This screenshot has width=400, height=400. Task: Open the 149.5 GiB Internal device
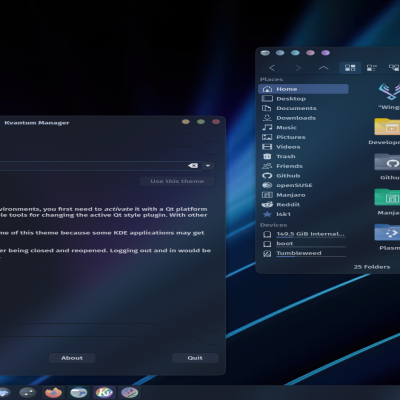pos(303,234)
